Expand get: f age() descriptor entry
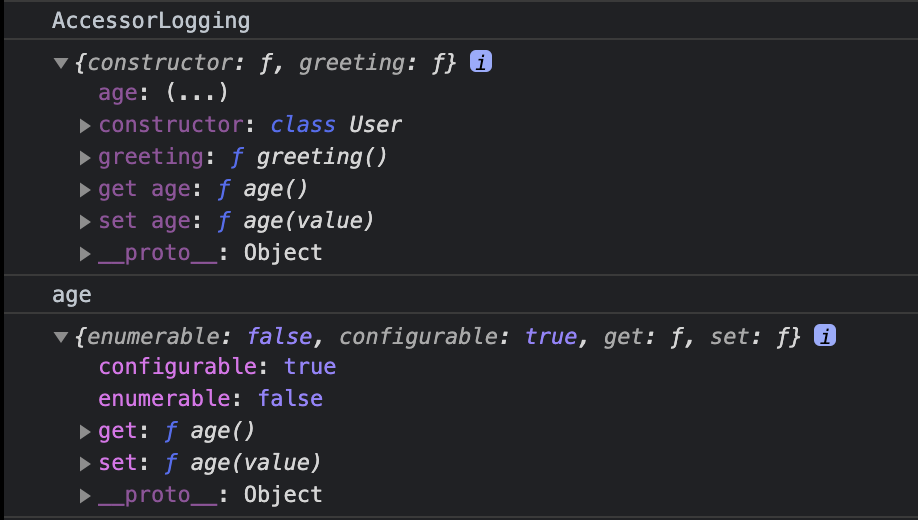Viewport: 918px width, 520px height. [85, 432]
